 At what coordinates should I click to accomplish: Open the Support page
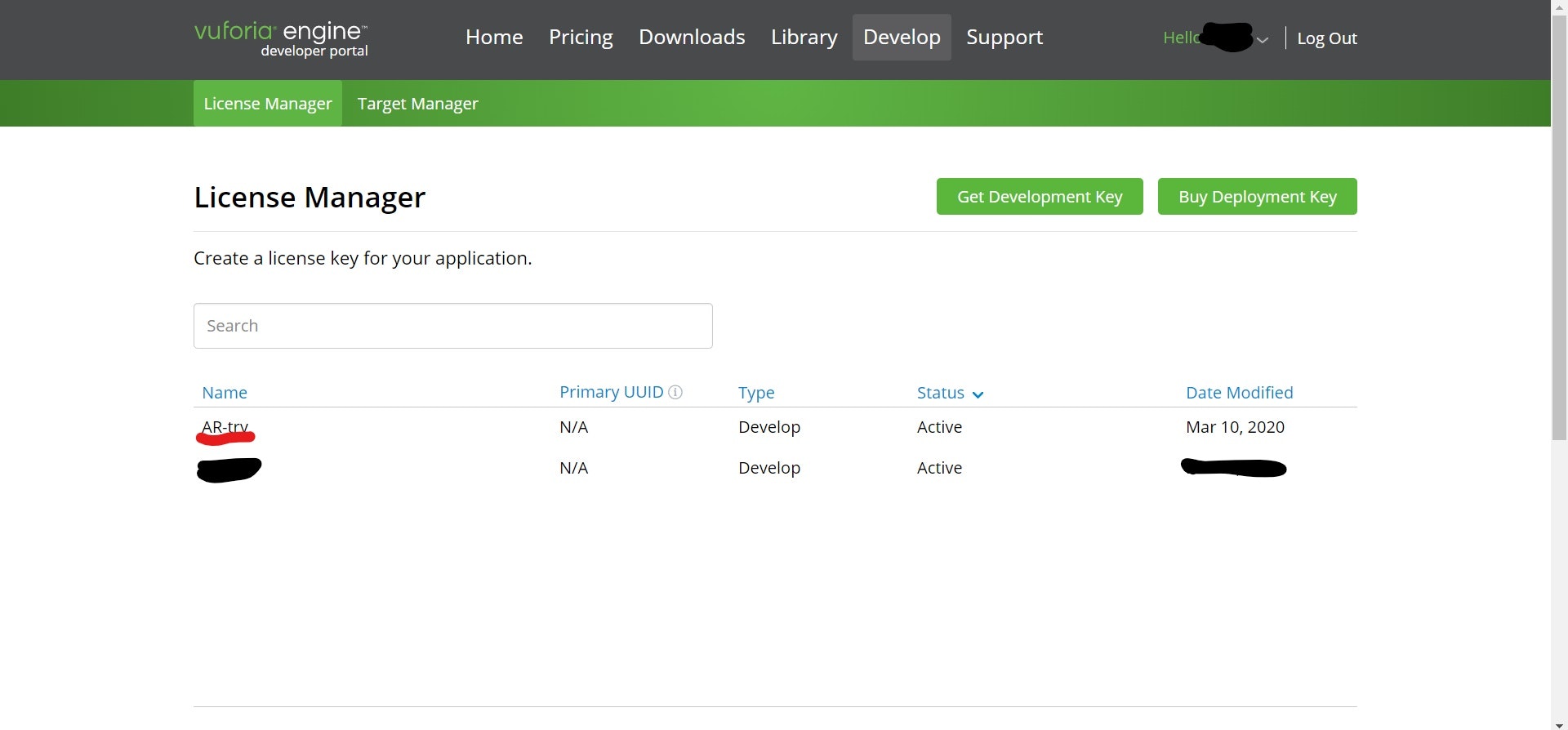click(x=1004, y=37)
